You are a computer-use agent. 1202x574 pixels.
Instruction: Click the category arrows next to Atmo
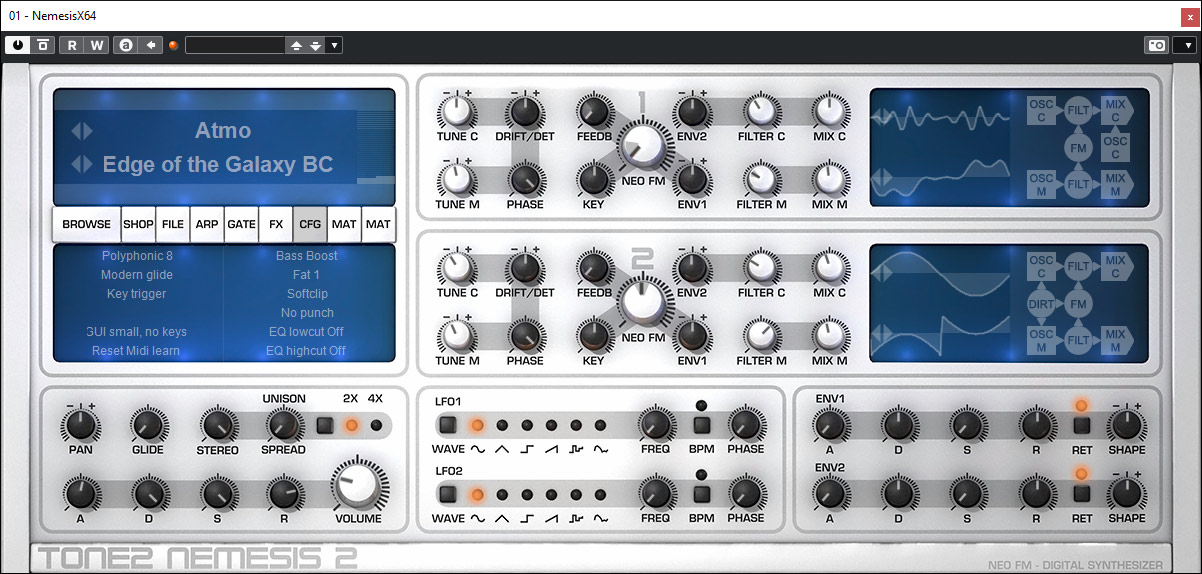click(81, 131)
